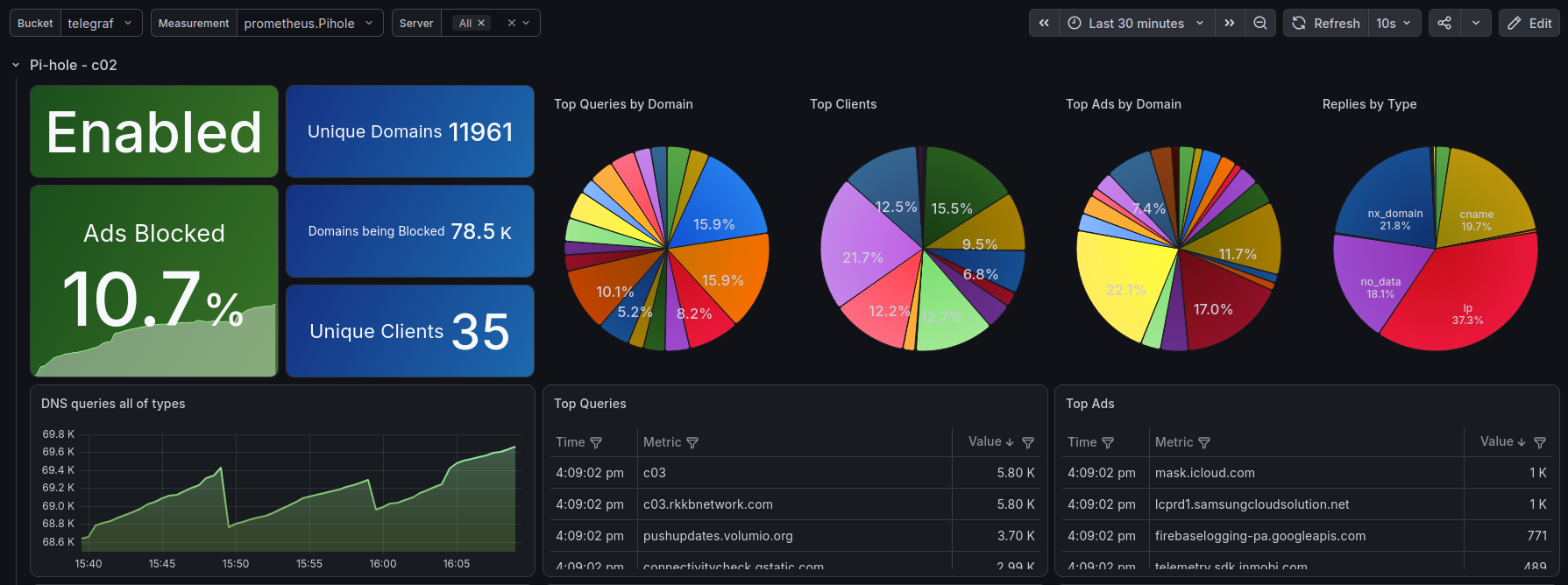The height and width of the screenshot is (585, 1568).
Task: Filter Top Ads by Metric column
Action: (1204, 443)
